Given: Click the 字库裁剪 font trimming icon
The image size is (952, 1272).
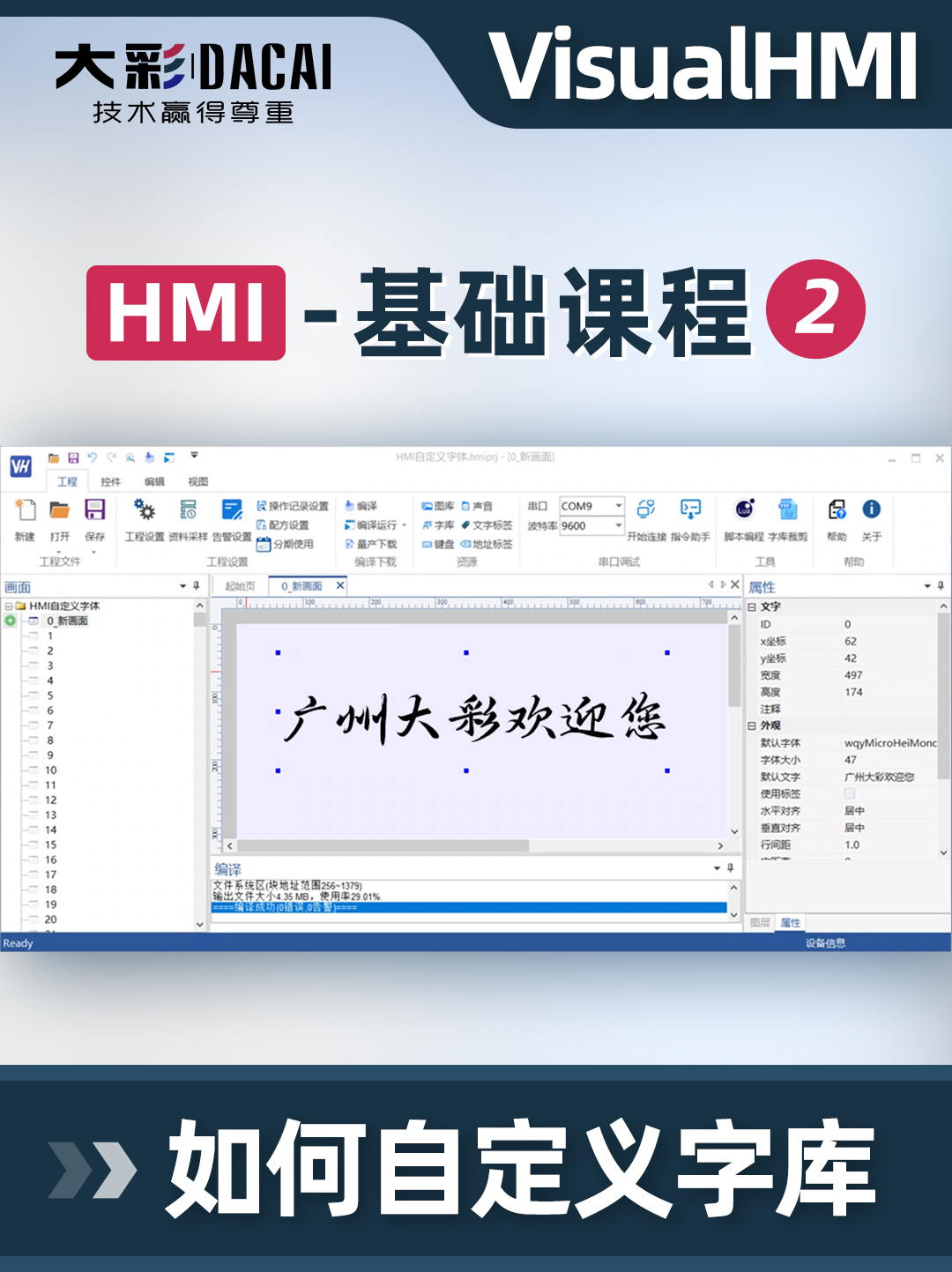Looking at the screenshot, I should pyautogui.click(x=788, y=510).
